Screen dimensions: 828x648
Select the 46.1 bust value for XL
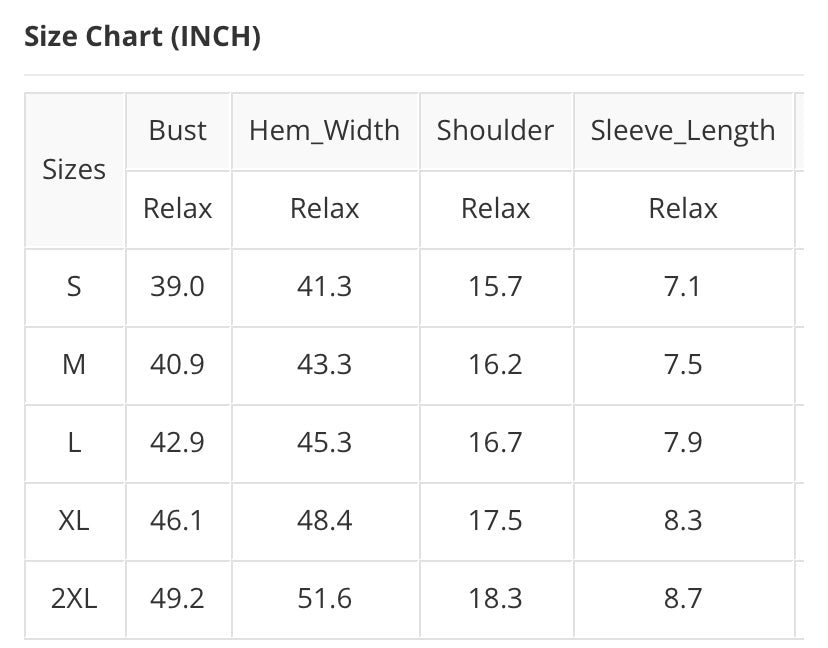point(178,521)
